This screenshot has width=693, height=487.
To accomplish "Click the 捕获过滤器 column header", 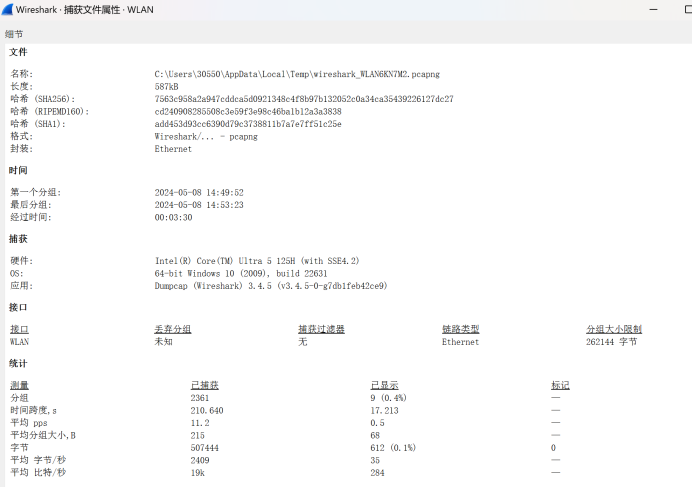I will point(321,329).
